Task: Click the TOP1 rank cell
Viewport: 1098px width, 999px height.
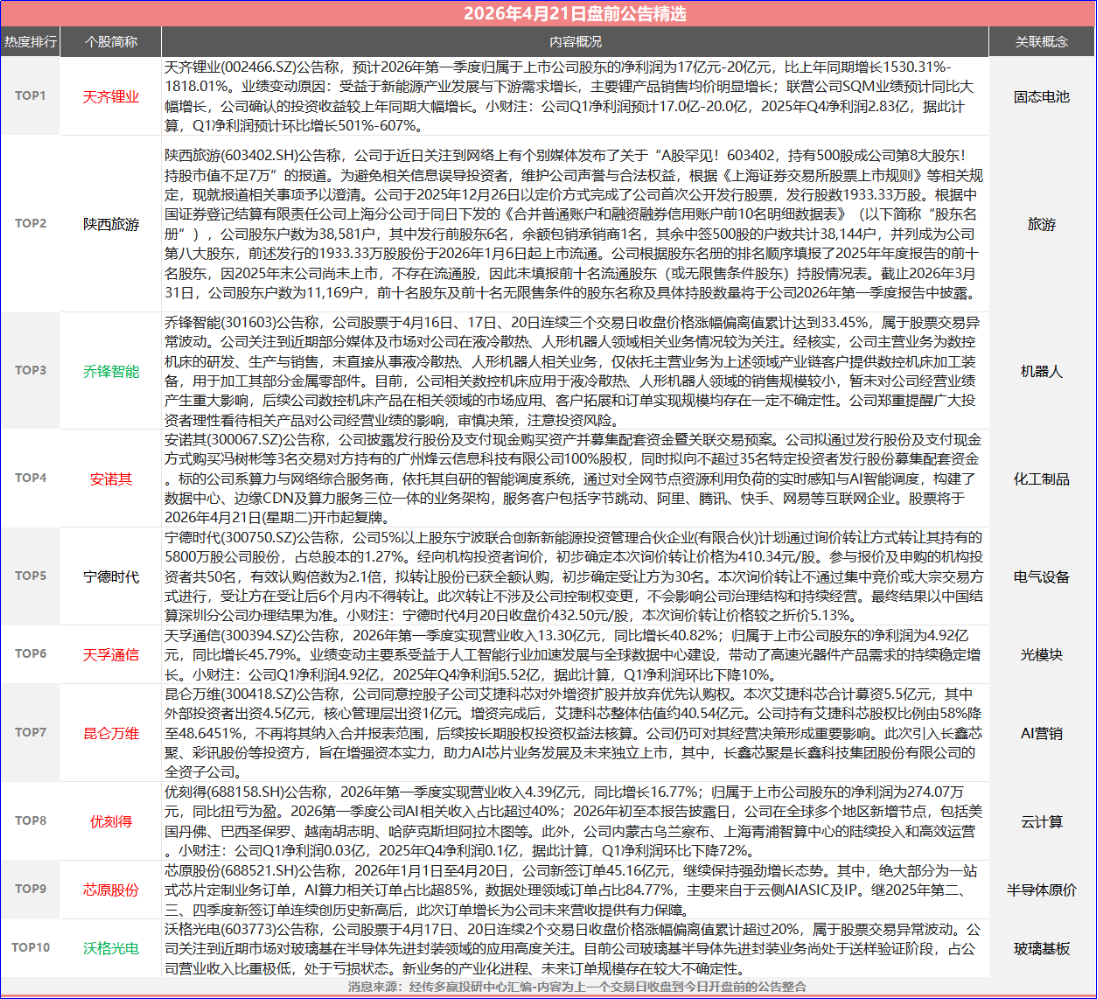Action: coord(30,97)
